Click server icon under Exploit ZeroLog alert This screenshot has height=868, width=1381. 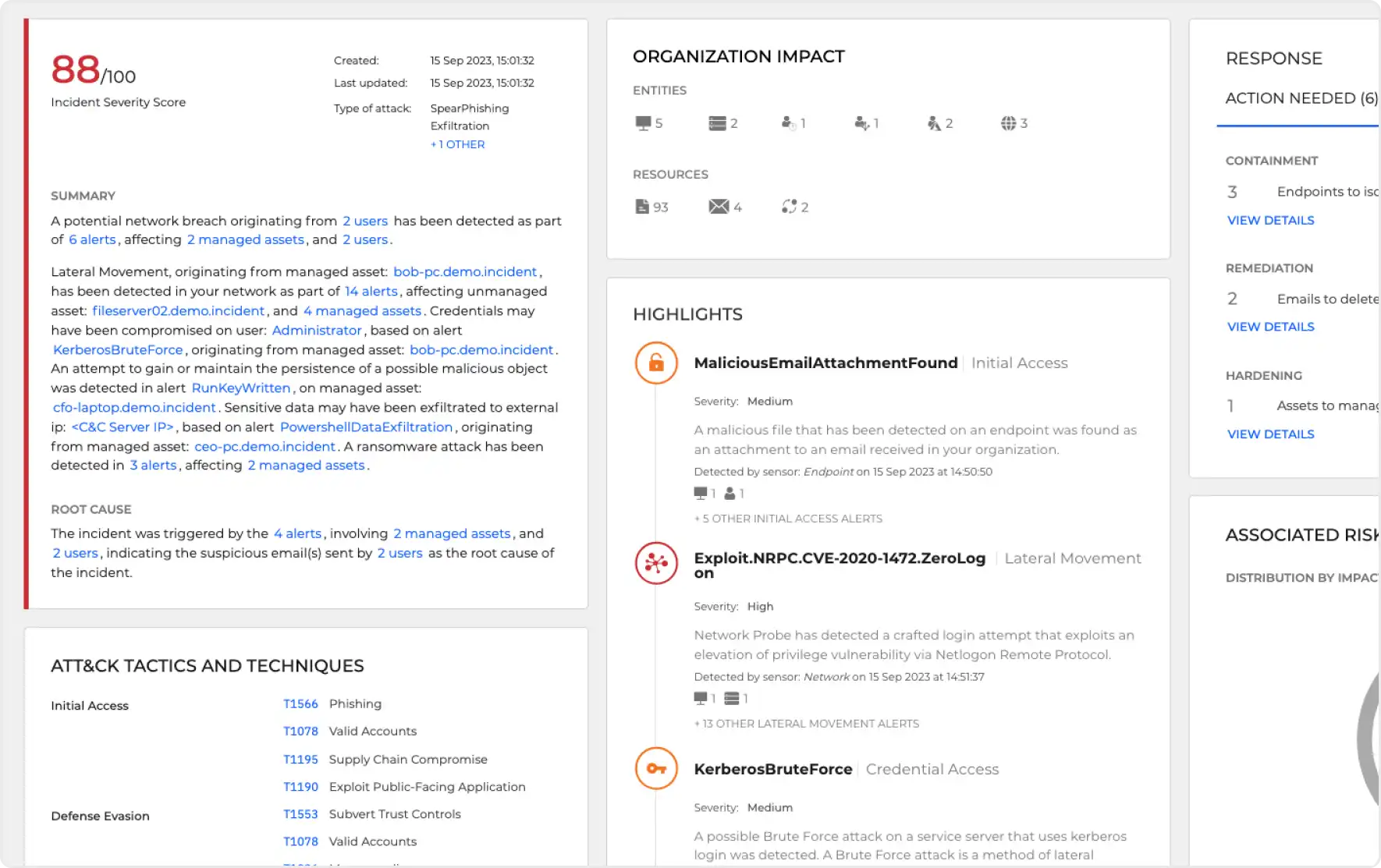(x=731, y=698)
